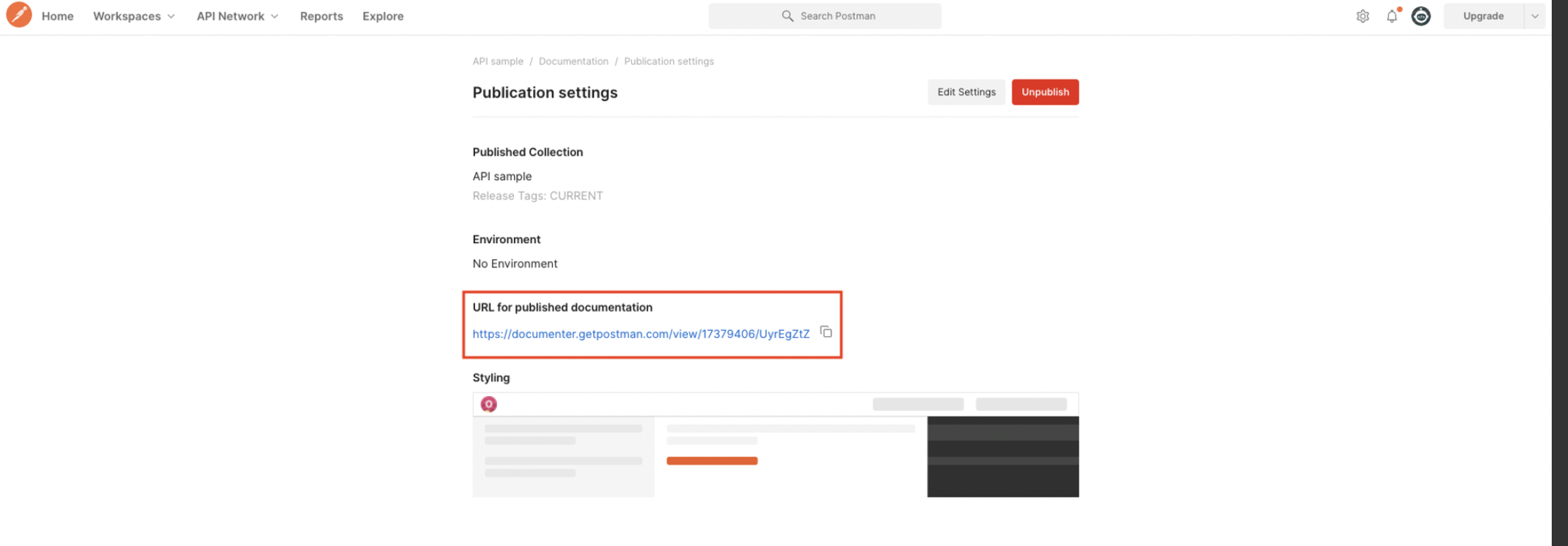Expand the Workspaces dropdown
The image size is (1568, 546).
[134, 16]
